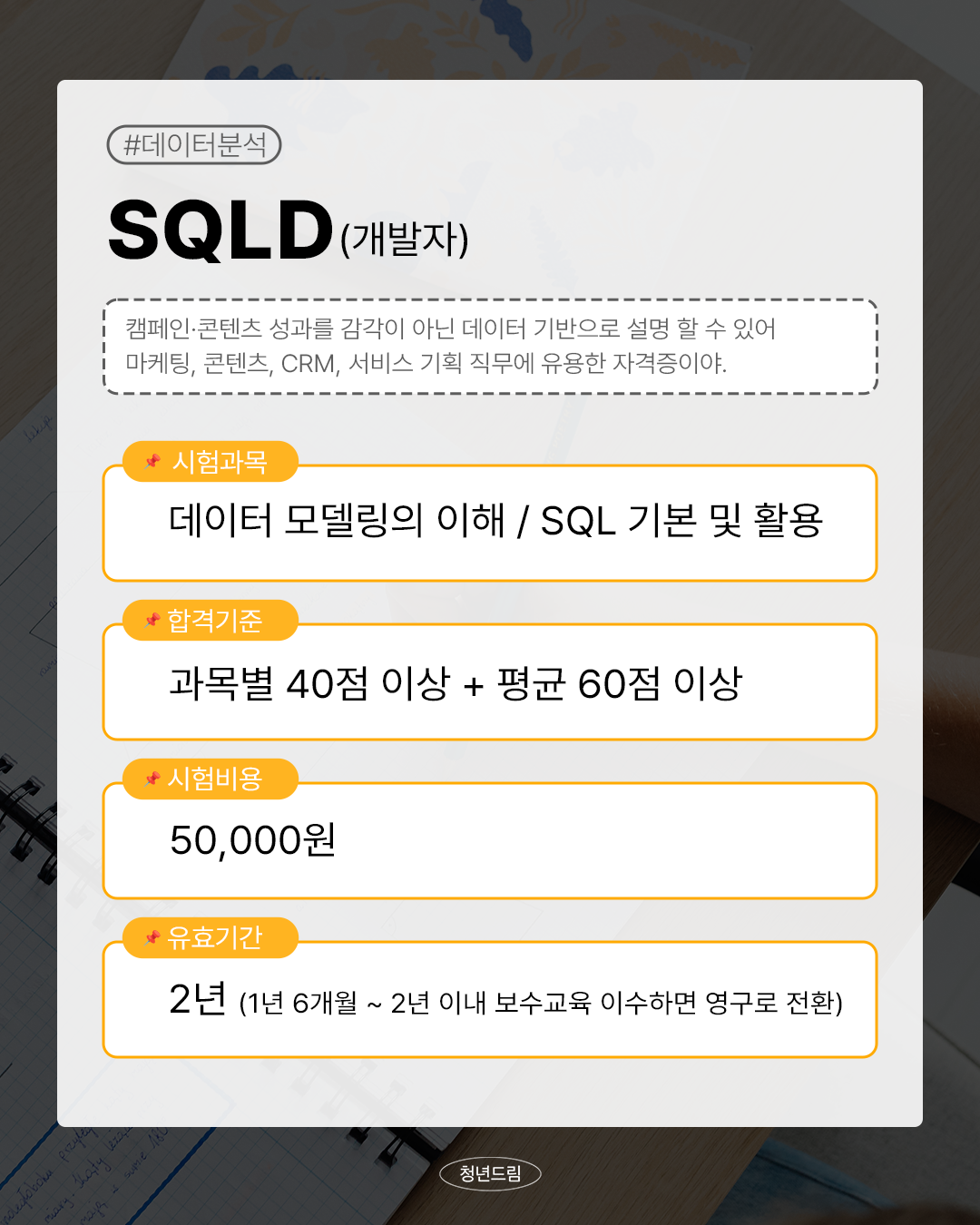Click the SQL 기본 및 활용 subject text
The image size is (980, 1225).
pos(681,521)
